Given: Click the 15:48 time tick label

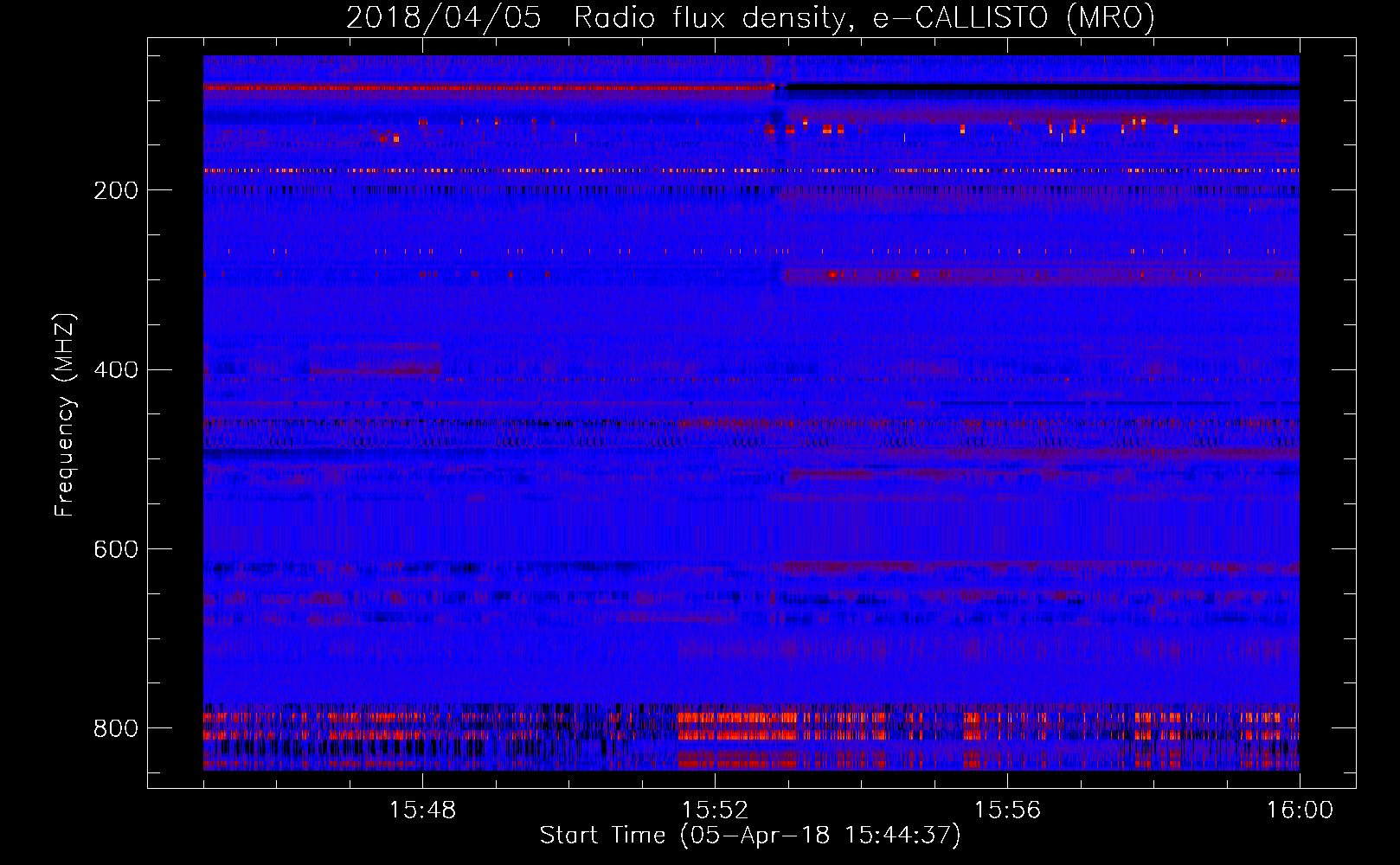Looking at the screenshot, I should pyautogui.click(x=422, y=811).
